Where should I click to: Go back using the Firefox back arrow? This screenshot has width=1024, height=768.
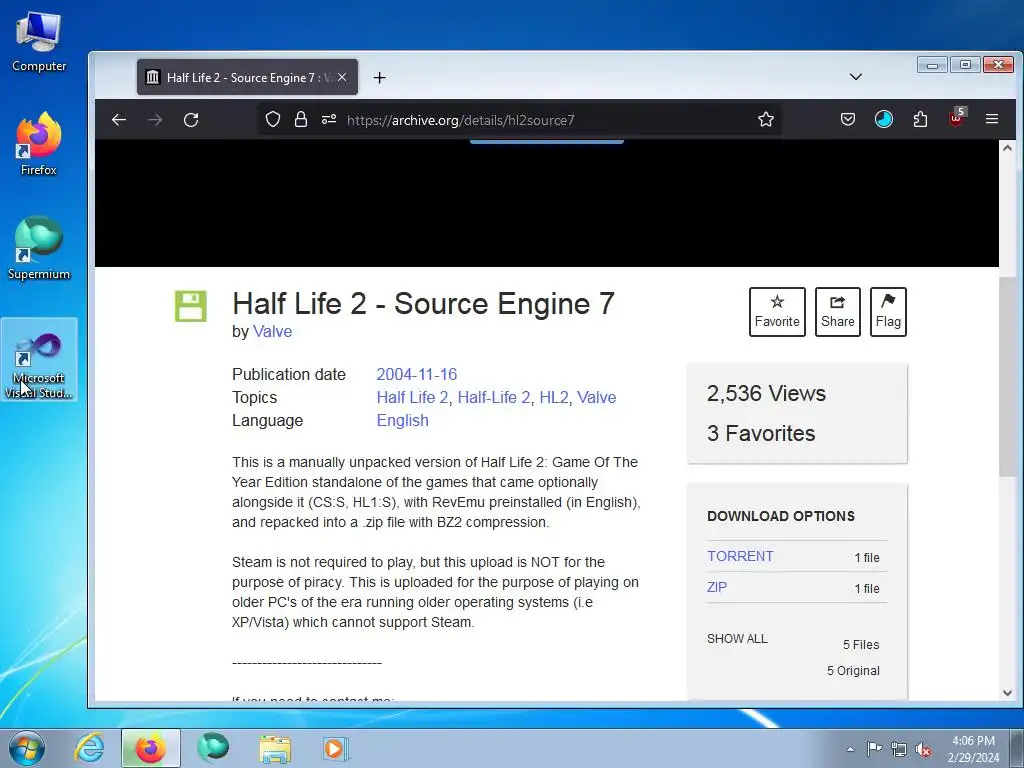pos(119,120)
